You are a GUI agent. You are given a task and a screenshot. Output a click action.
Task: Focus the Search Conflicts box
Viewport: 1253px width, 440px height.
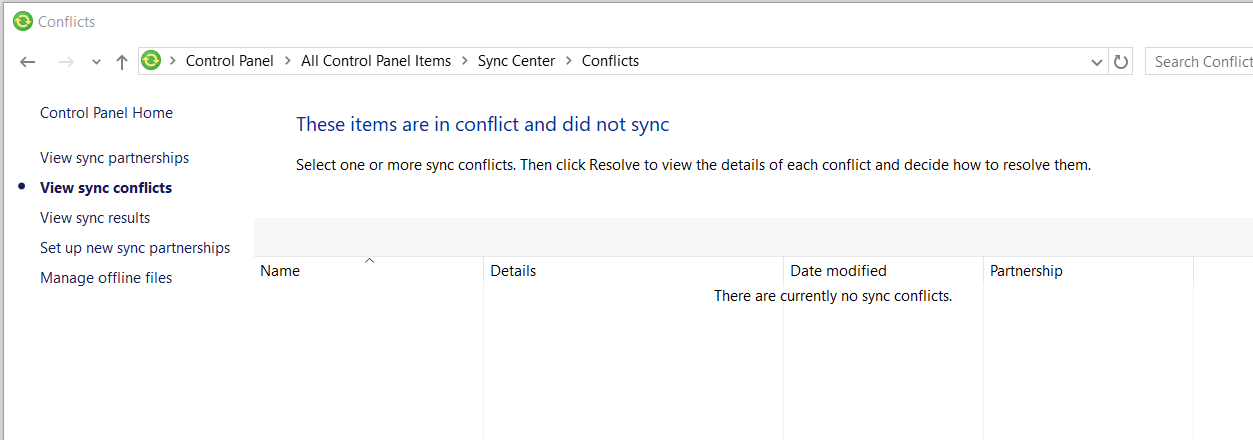coord(1199,62)
